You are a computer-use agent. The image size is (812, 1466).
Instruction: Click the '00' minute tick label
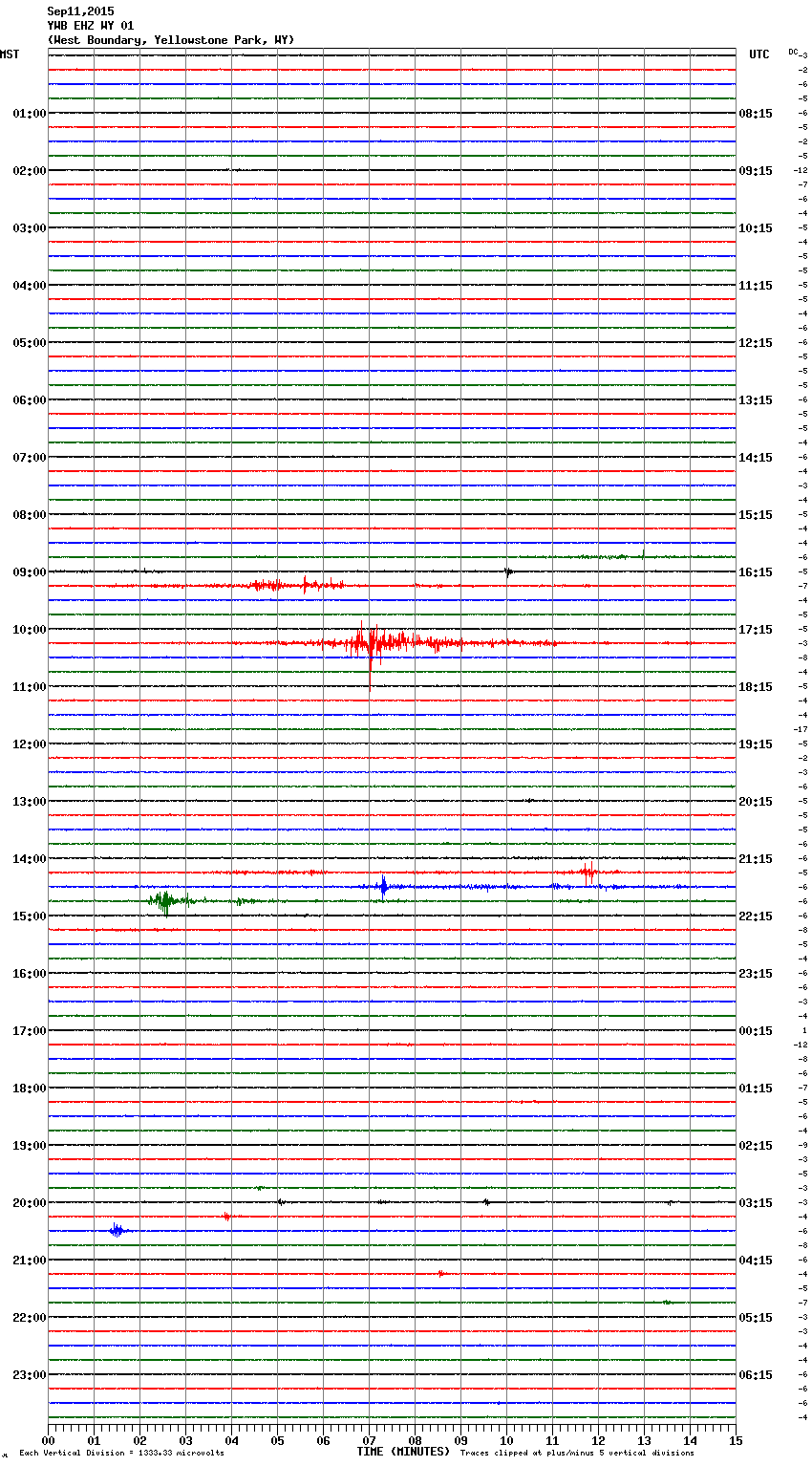coord(48,1441)
